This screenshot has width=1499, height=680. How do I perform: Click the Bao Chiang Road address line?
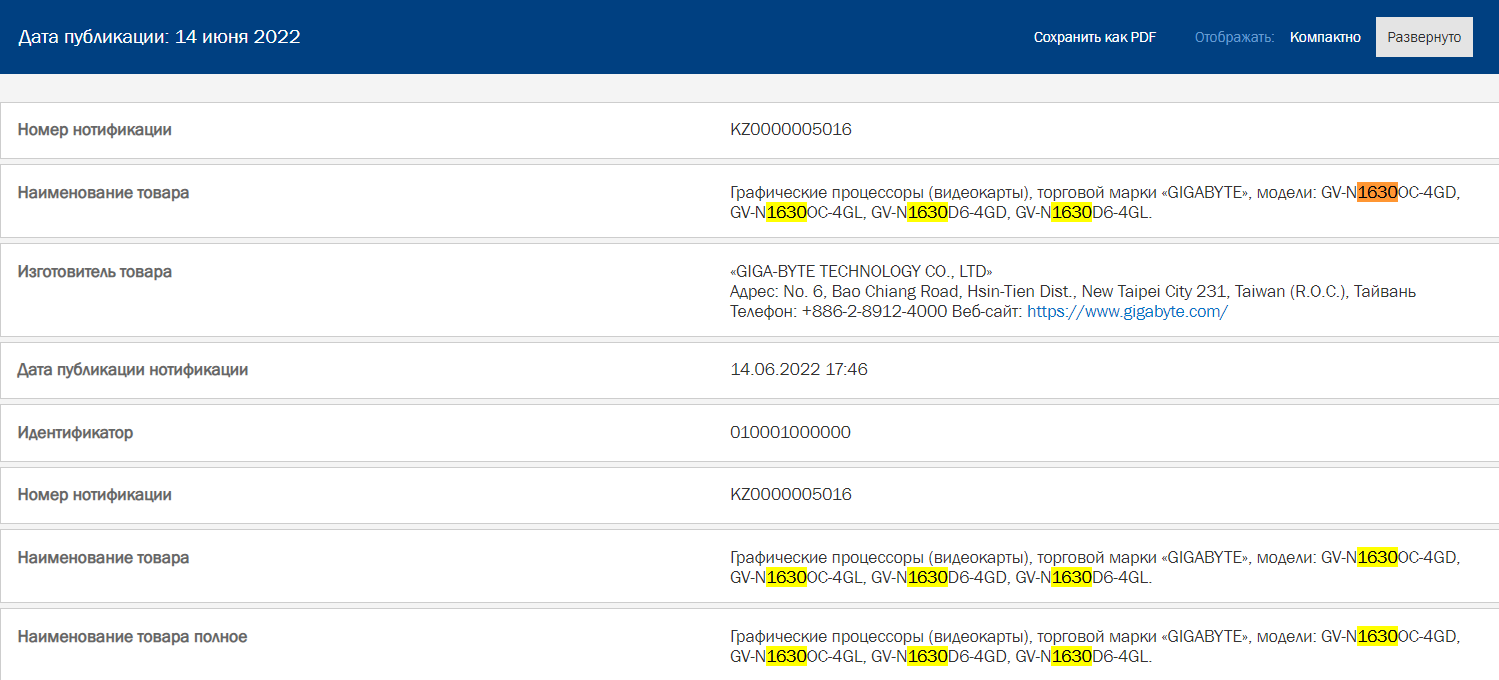(1073, 291)
